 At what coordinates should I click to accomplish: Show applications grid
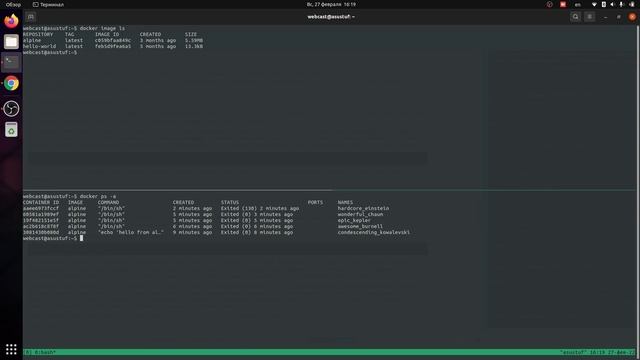11,349
